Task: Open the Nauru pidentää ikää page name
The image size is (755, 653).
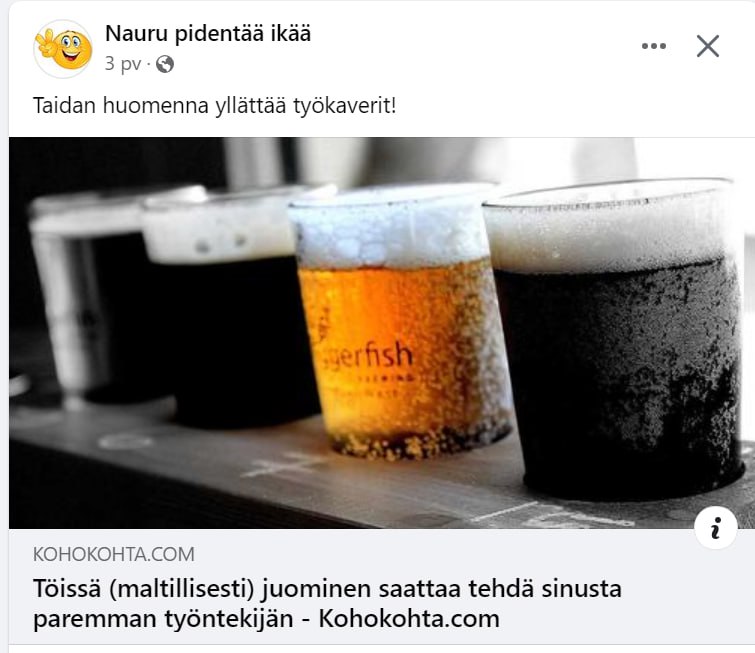Action: click(208, 34)
